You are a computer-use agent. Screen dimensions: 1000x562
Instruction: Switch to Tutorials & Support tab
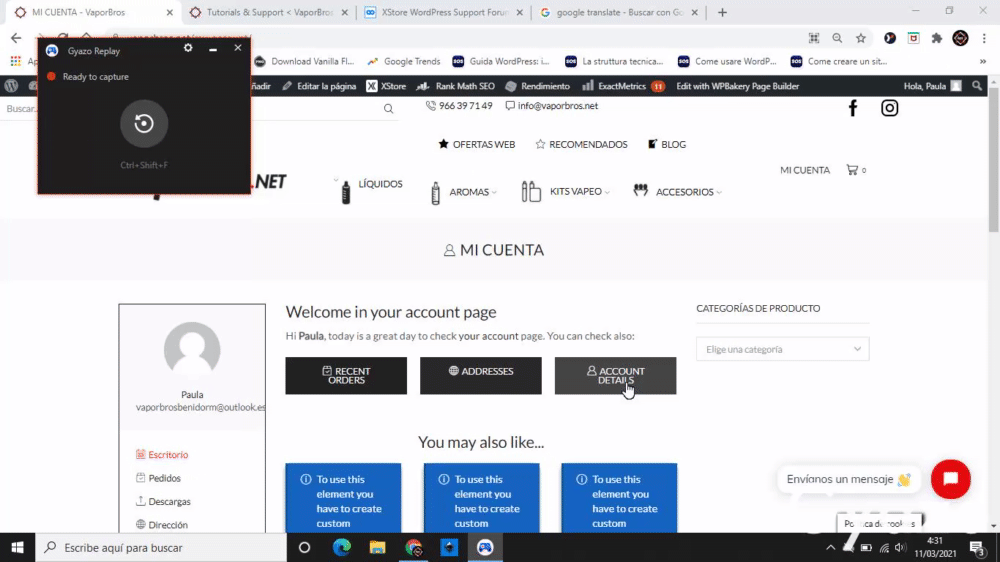pos(269,12)
